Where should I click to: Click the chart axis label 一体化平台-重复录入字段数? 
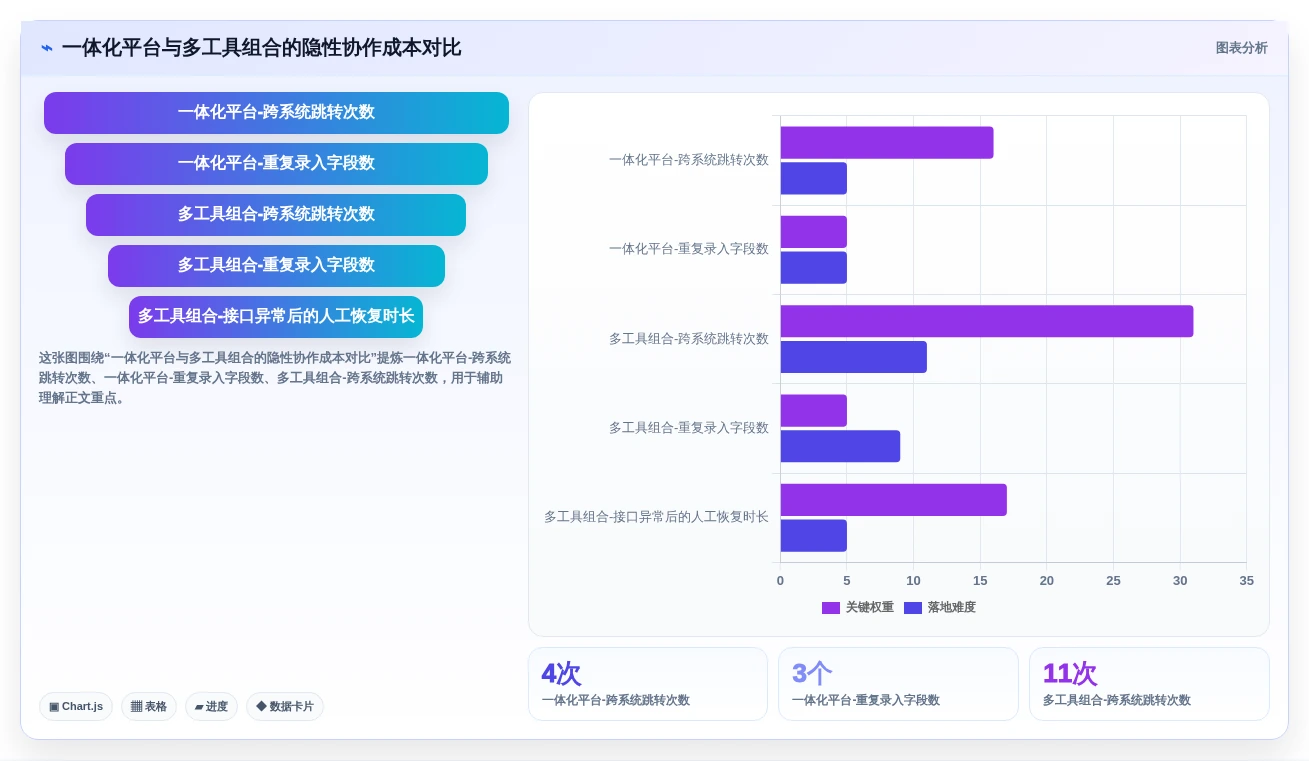click(x=689, y=249)
